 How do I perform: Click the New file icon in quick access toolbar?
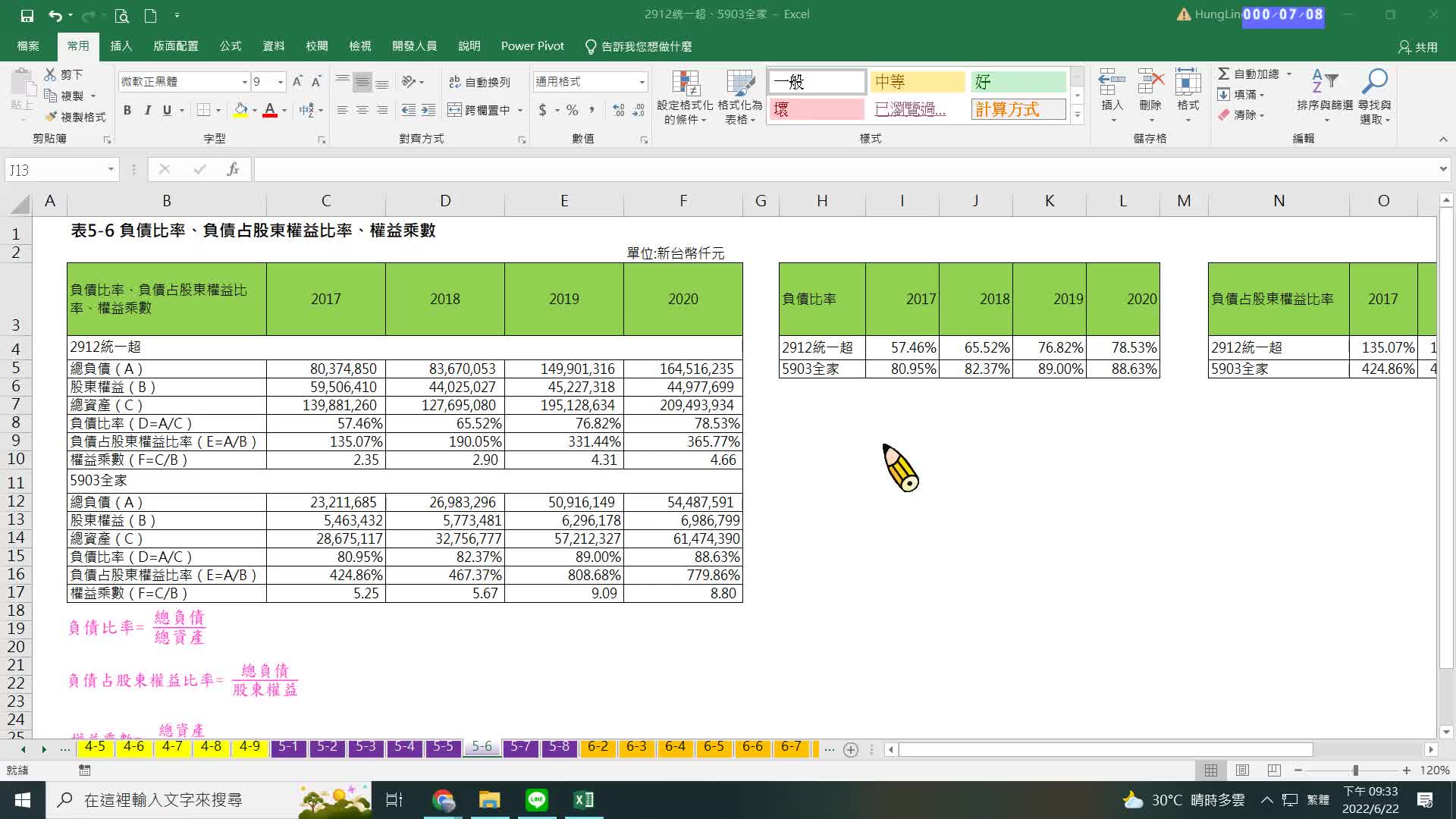coord(150,15)
